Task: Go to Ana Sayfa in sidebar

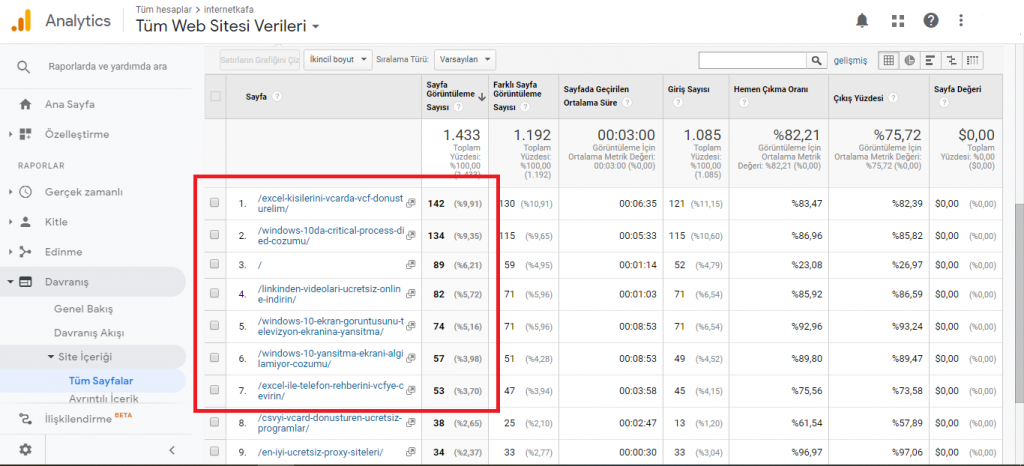Action: pyautogui.click(x=70, y=104)
